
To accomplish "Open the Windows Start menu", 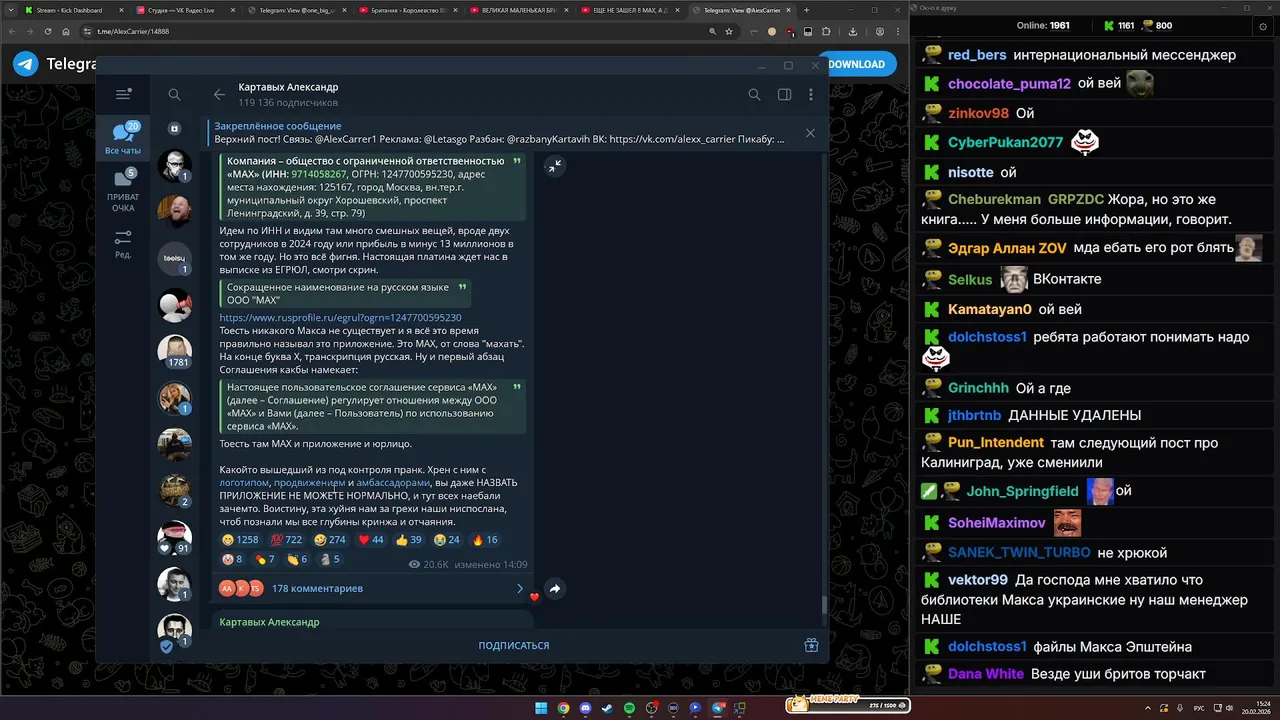I will point(541,708).
